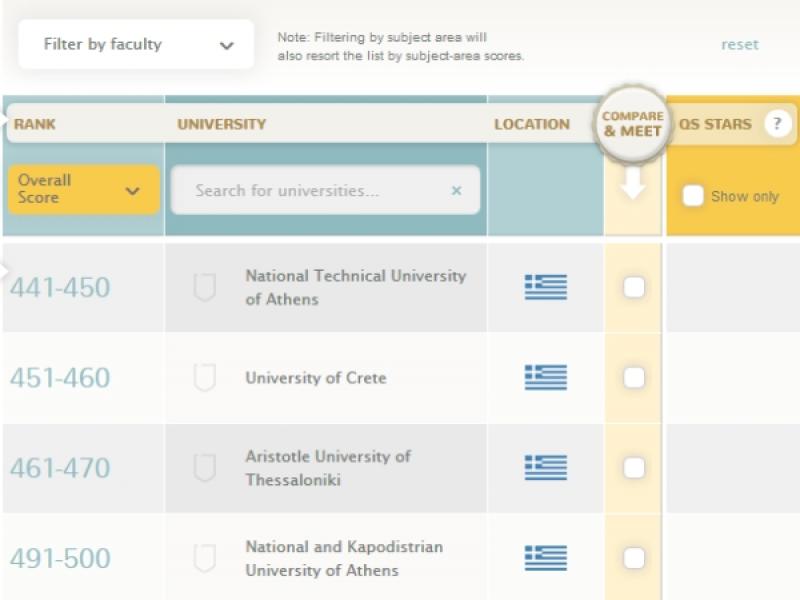
Task: Click the shield logo beside Aristotle University of Thessaloniki
Action: pos(204,468)
